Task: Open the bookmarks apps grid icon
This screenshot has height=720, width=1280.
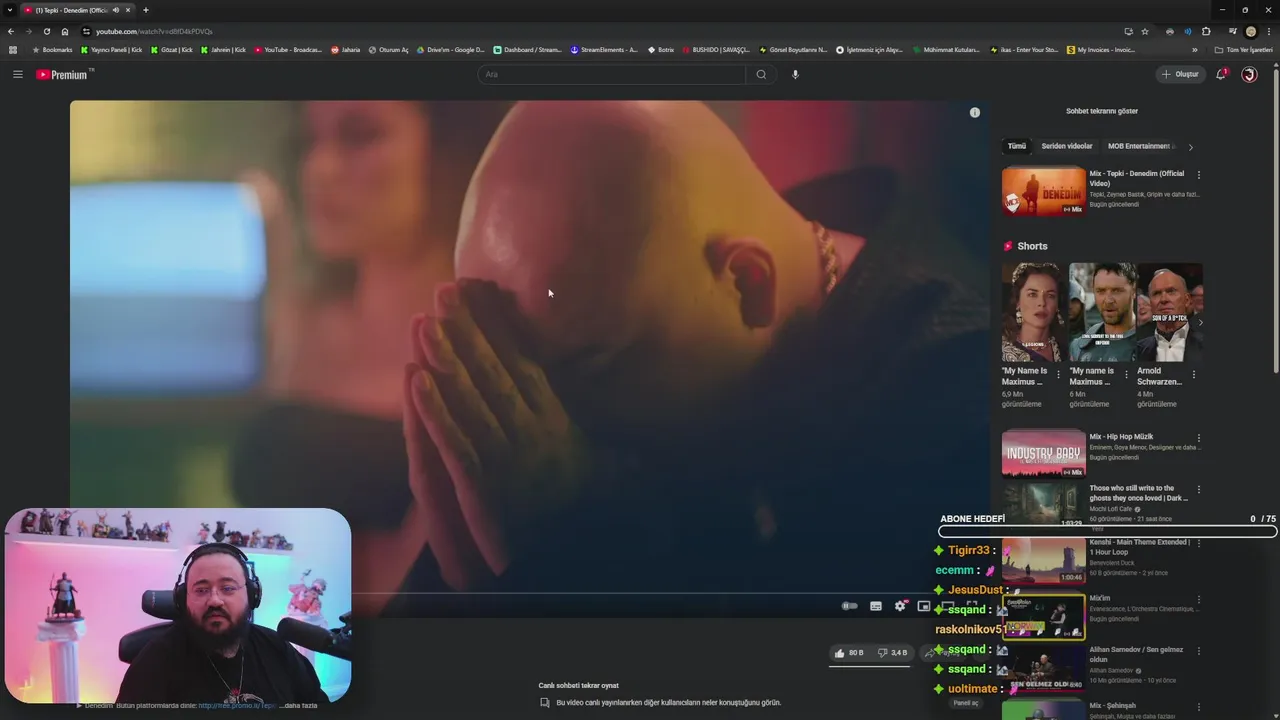Action: pos(12,49)
